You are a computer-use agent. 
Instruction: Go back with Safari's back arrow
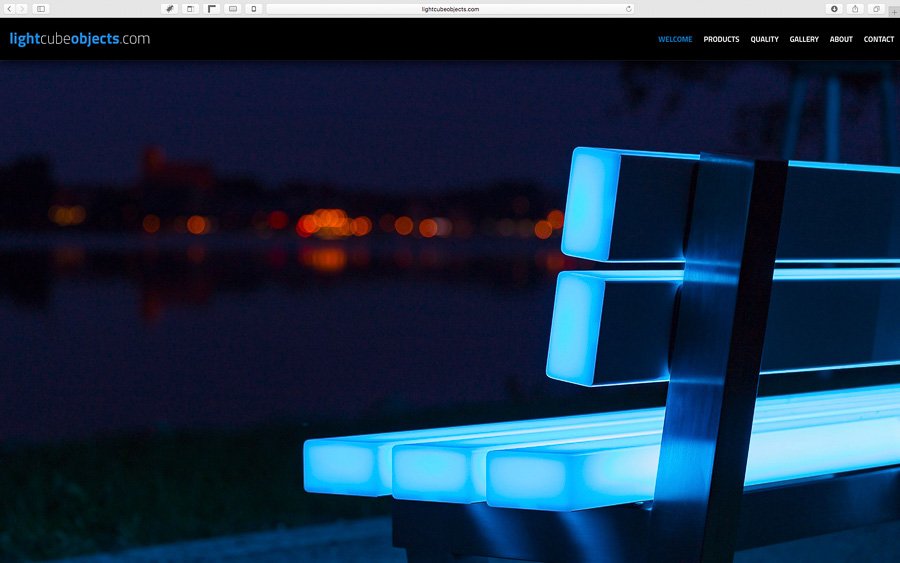[9, 9]
